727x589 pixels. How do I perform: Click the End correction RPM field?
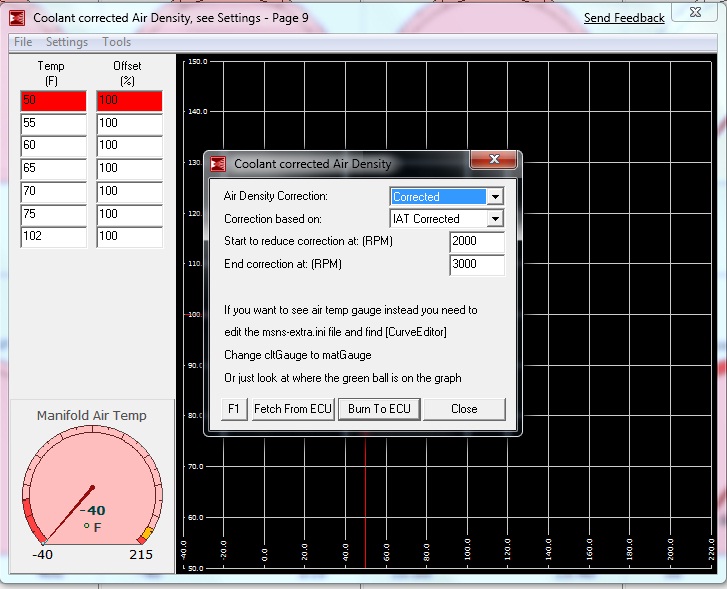(x=476, y=265)
